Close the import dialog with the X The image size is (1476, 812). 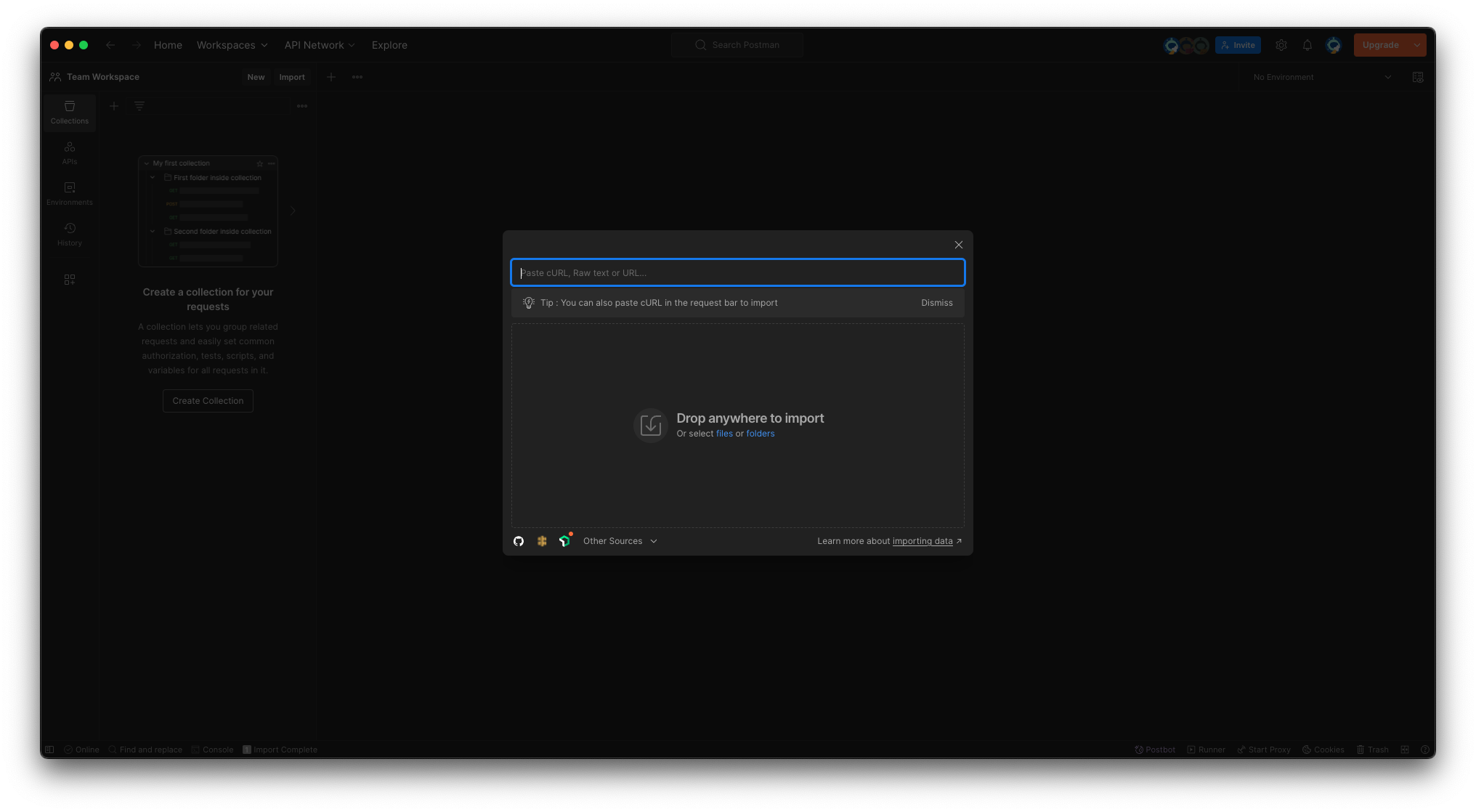pyautogui.click(x=958, y=245)
